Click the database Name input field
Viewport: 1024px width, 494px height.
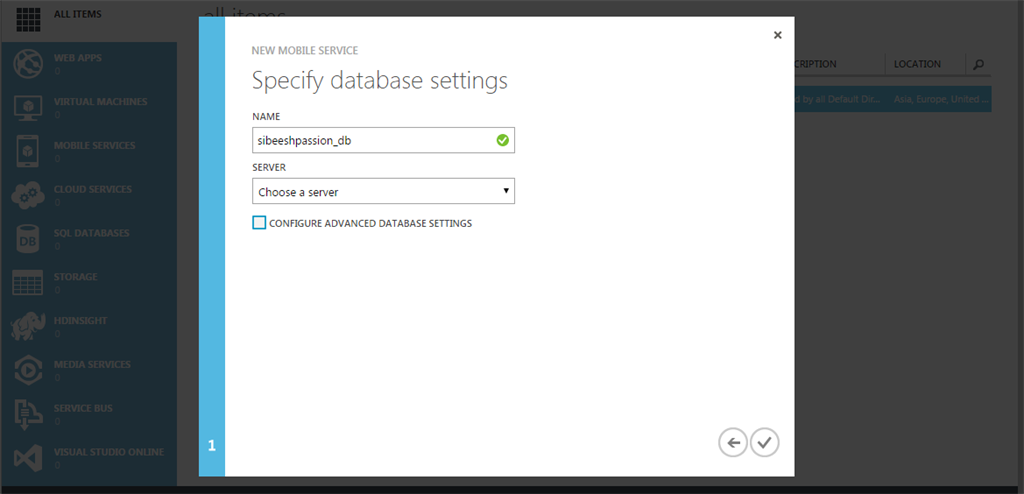point(372,141)
